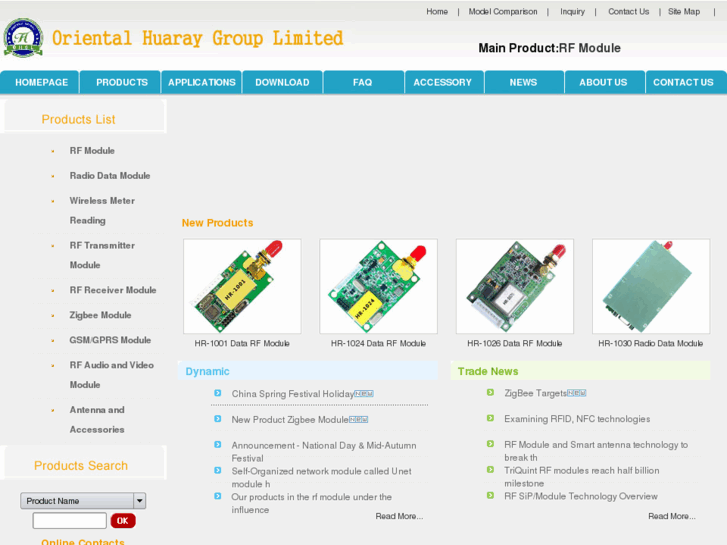The image size is (727, 545).
Task: Open the DOWNLOAD nav tab
Action: tap(282, 82)
